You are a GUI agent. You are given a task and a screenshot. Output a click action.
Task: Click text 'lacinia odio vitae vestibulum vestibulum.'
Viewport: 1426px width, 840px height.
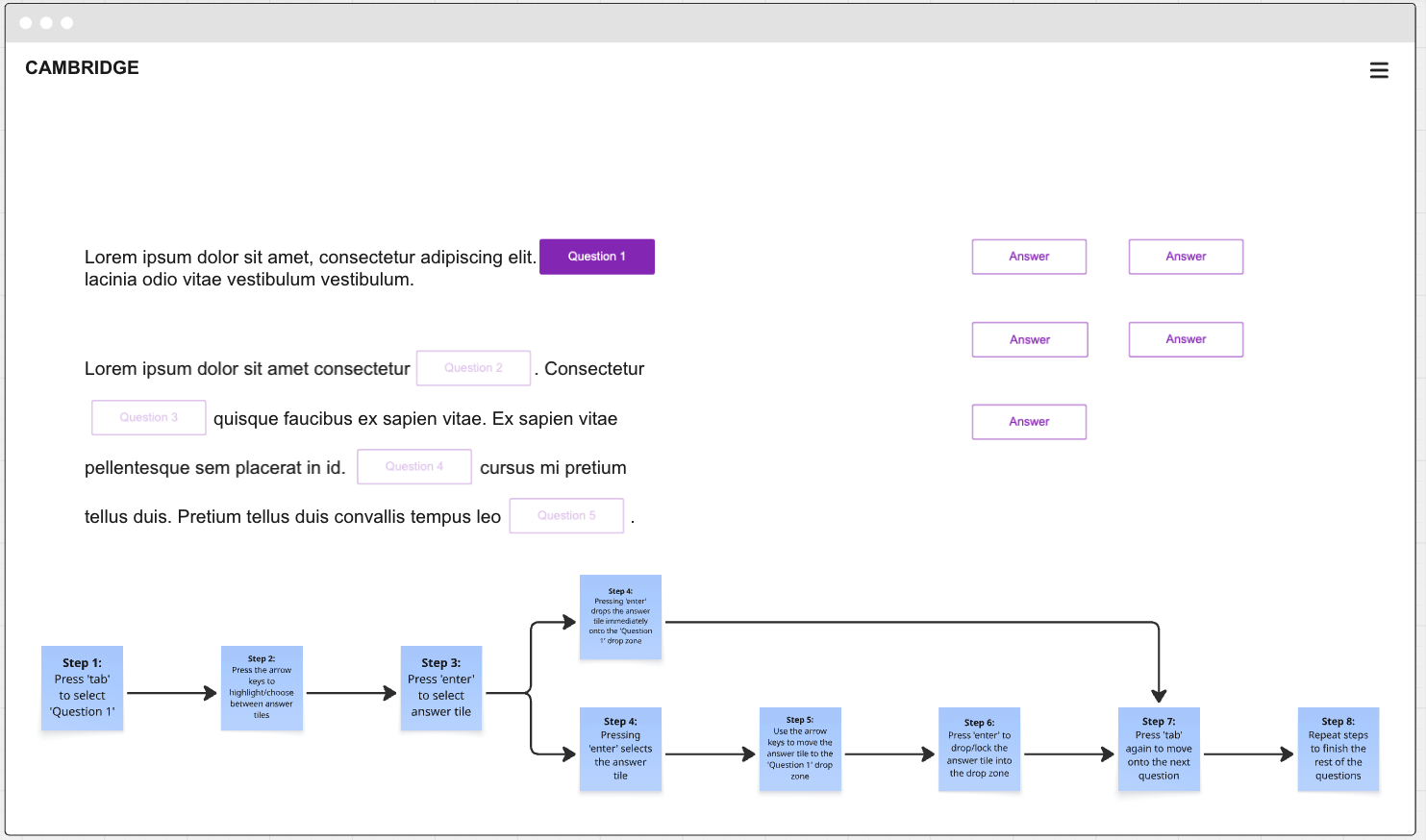[x=249, y=280]
